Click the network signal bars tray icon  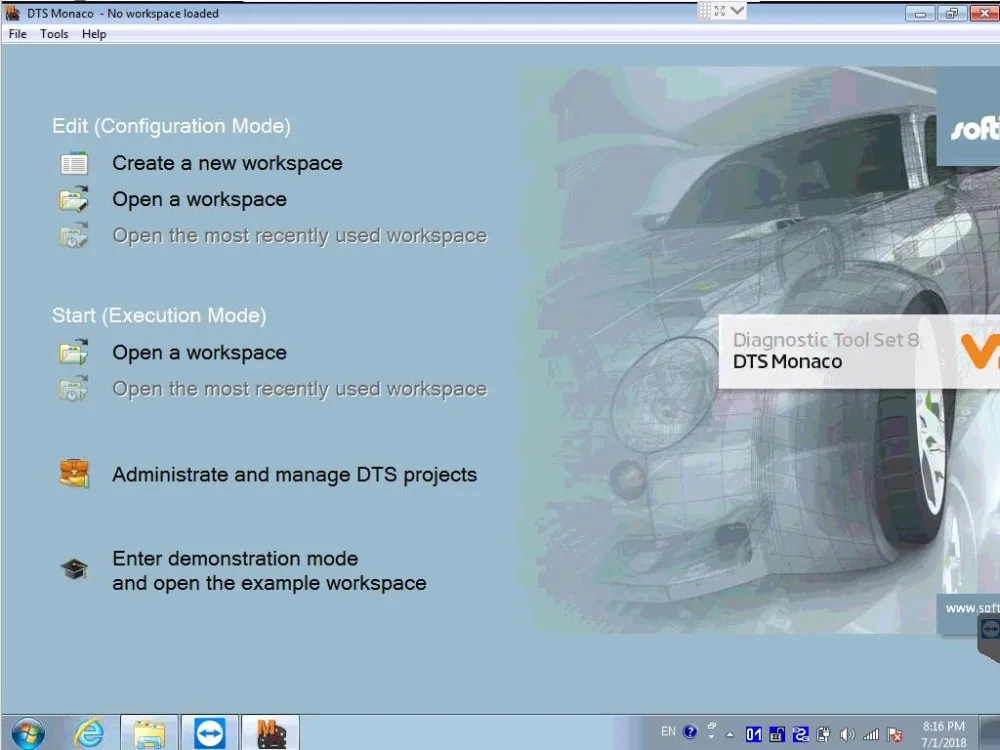(x=871, y=734)
